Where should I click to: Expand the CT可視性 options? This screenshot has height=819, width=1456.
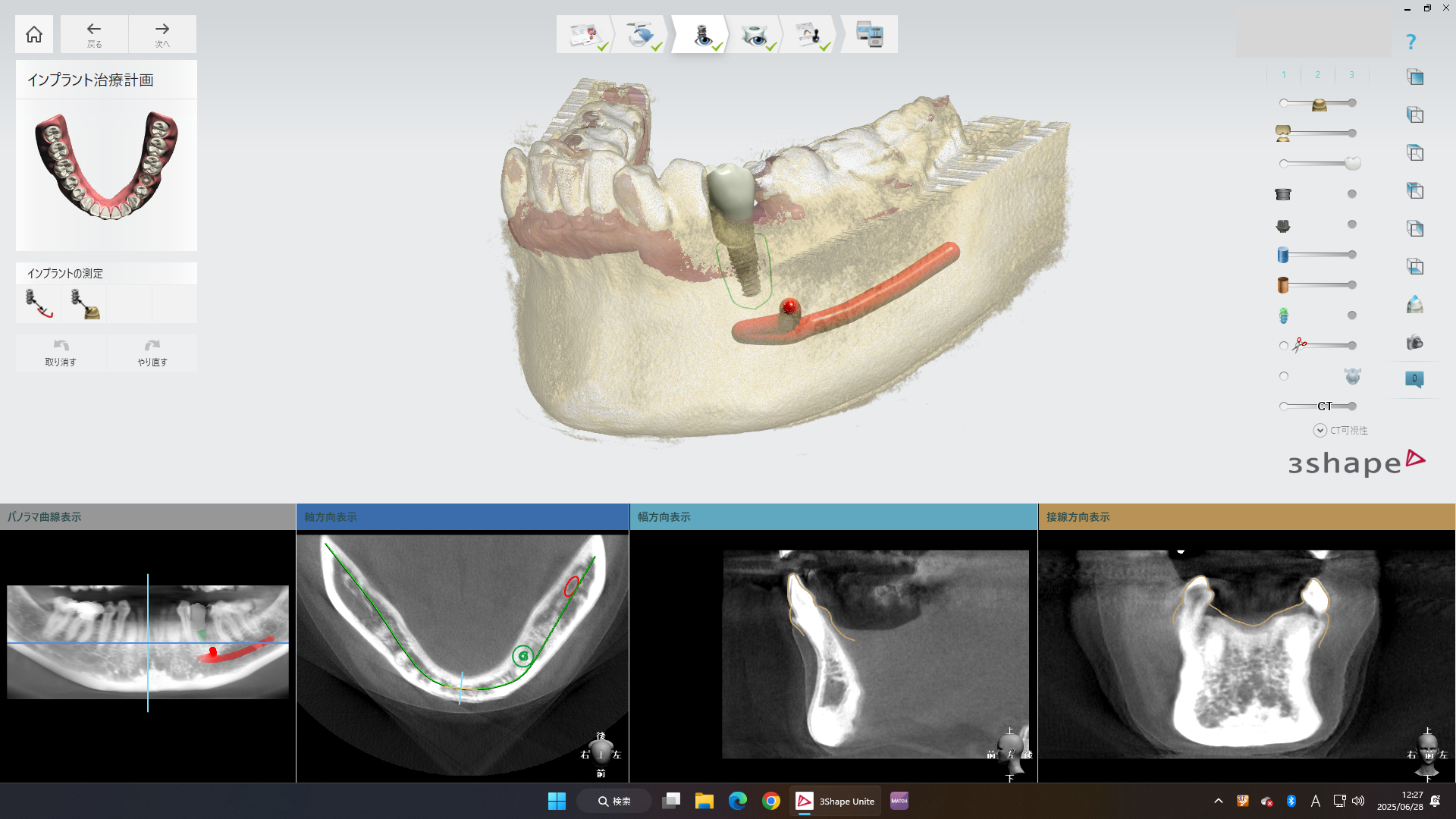pos(1320,431)
